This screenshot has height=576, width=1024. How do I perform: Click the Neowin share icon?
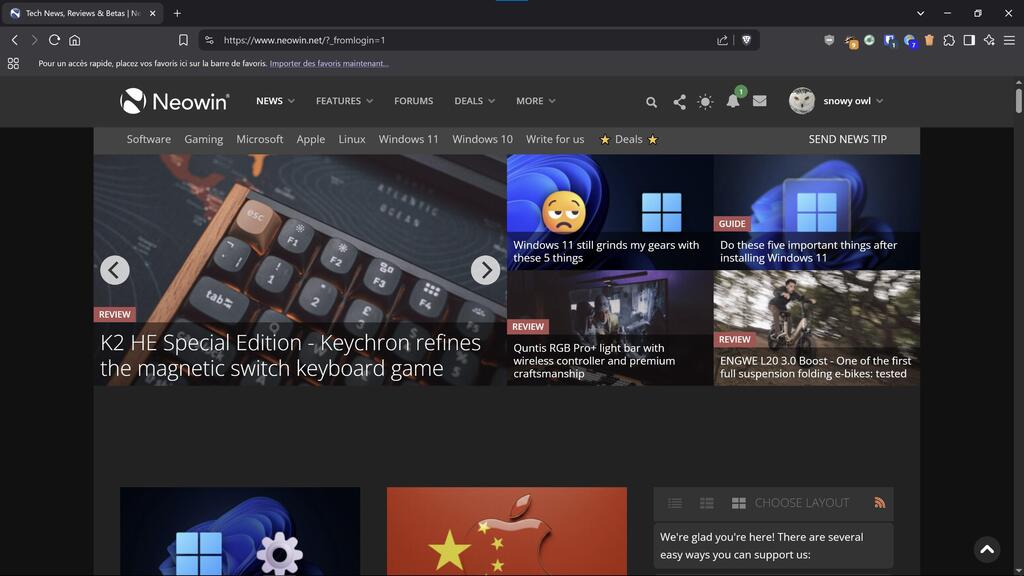[x=679, y=102]
